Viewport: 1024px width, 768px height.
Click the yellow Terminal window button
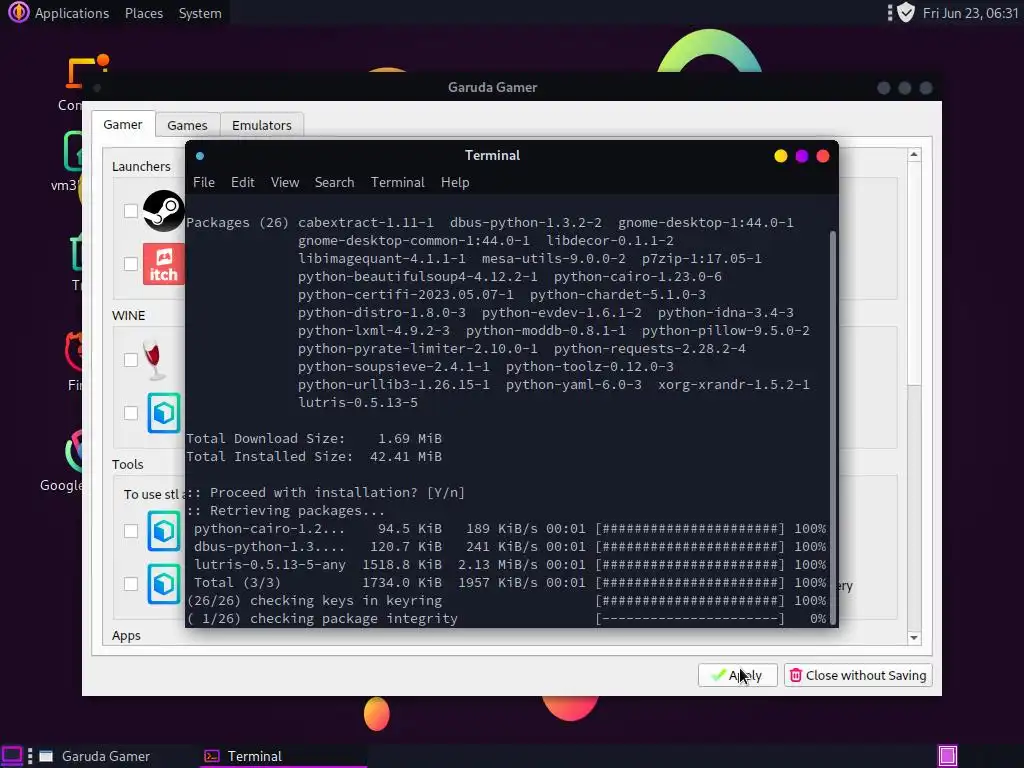(780, 156)
